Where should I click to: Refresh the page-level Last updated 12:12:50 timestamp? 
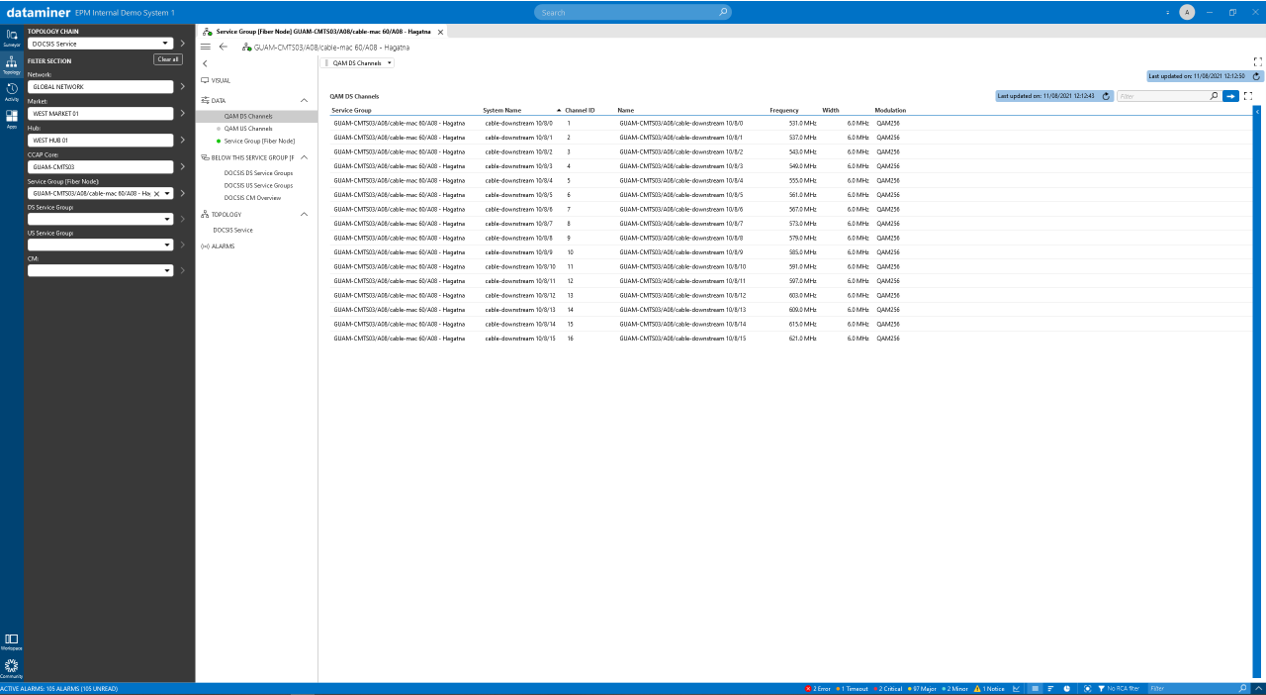pyautogui.click(x=1257, y=76)
